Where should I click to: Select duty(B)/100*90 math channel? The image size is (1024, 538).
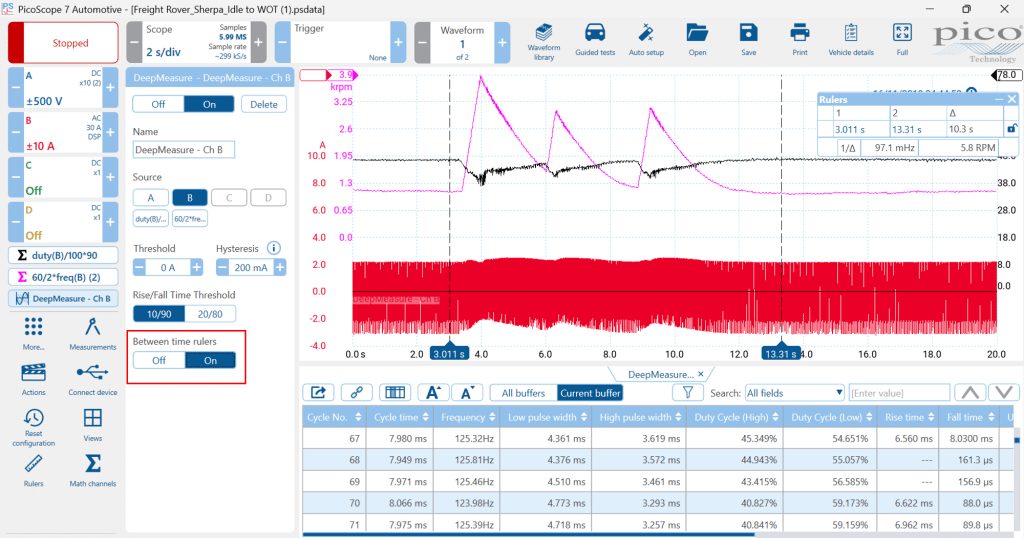pyautogui.click(x=63, y=255)
